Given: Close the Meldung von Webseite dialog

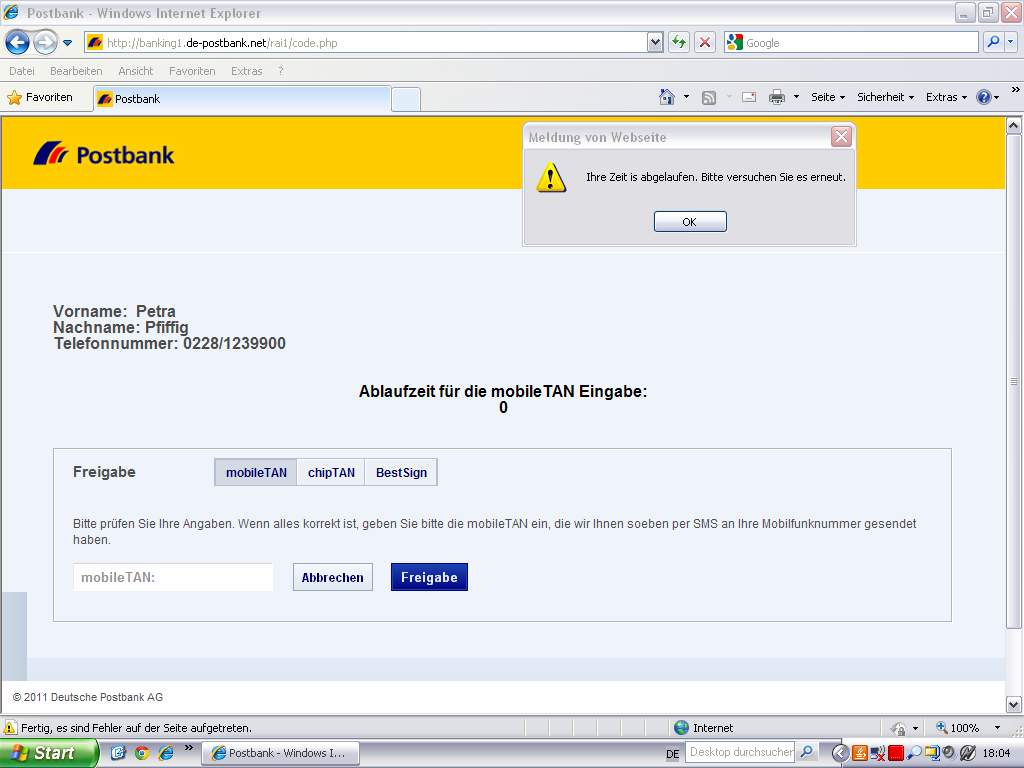Looking at the screenshot, I should point(841,136).
